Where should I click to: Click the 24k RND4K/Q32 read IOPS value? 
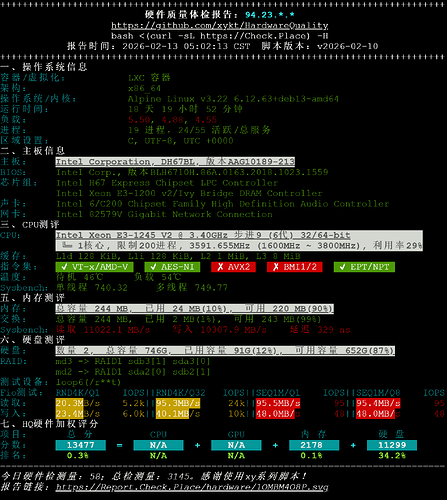pyautogui.click(x=236, y=403)
